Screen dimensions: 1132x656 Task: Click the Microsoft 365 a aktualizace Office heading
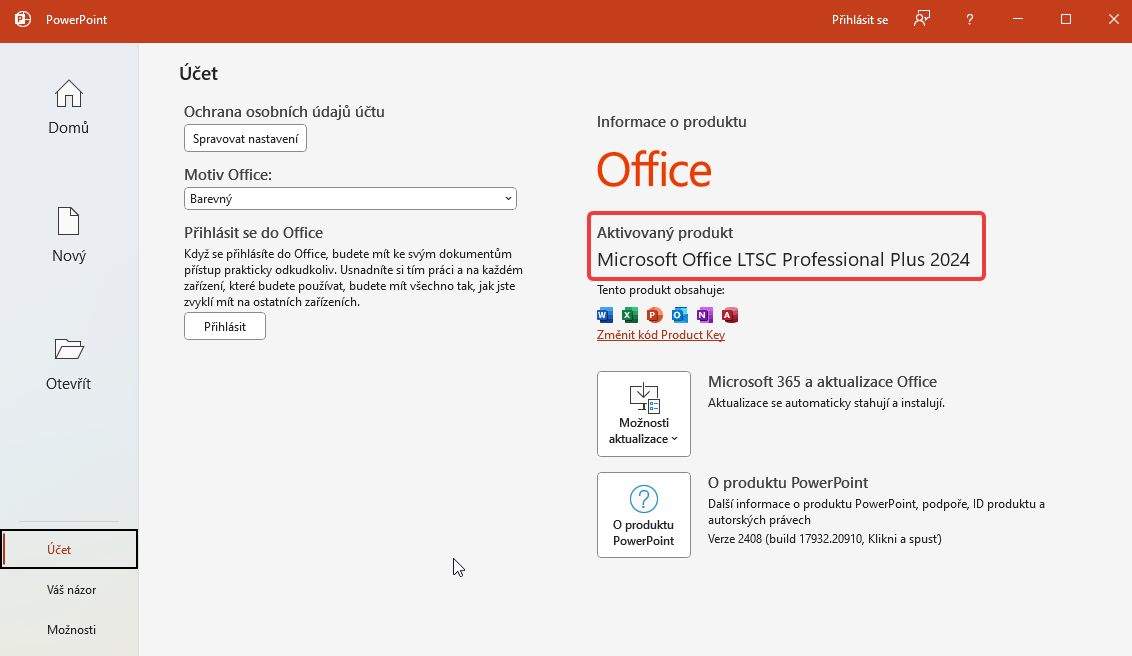click(822, 382)
